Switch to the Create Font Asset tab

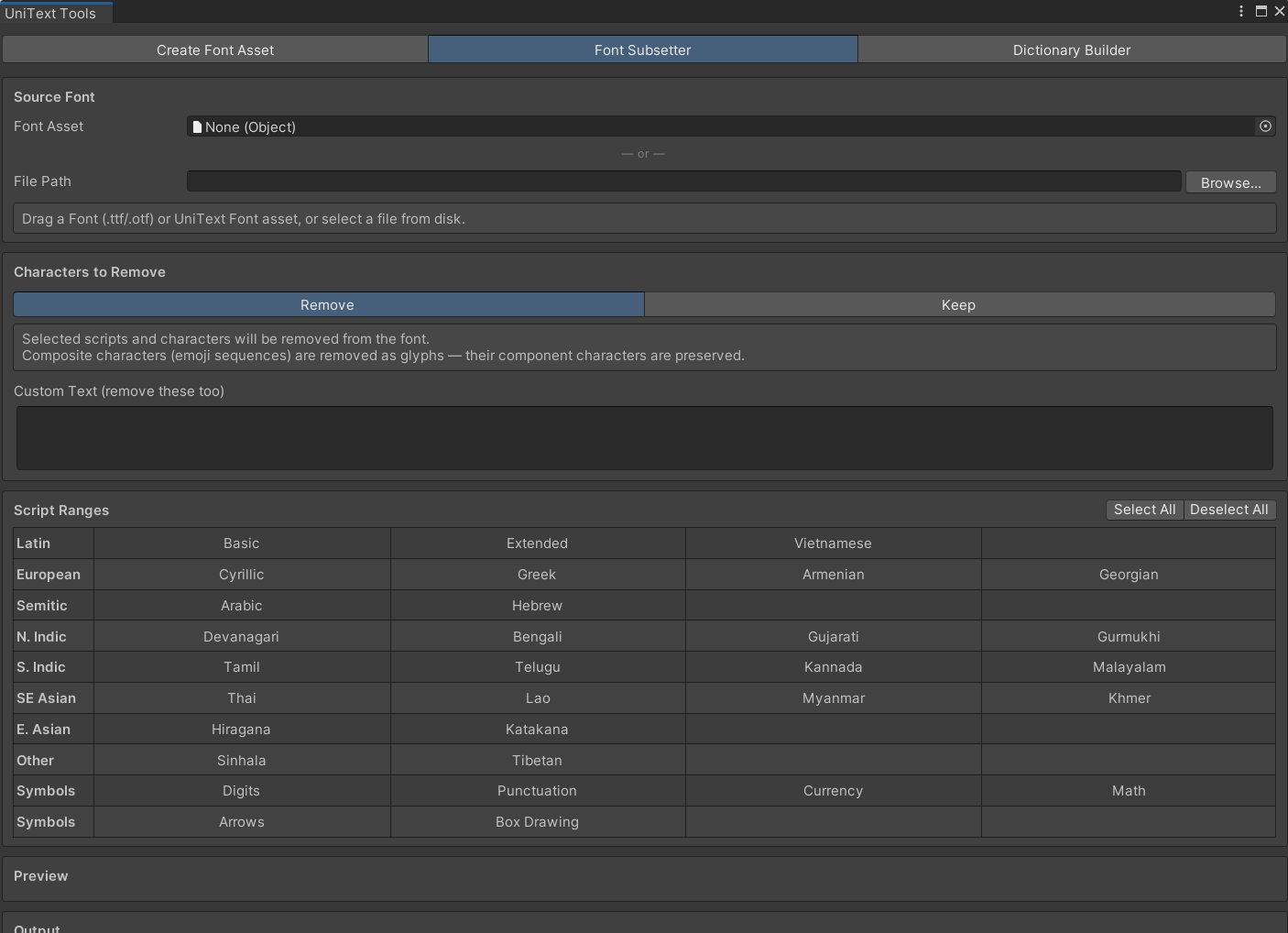pos(215,49)
